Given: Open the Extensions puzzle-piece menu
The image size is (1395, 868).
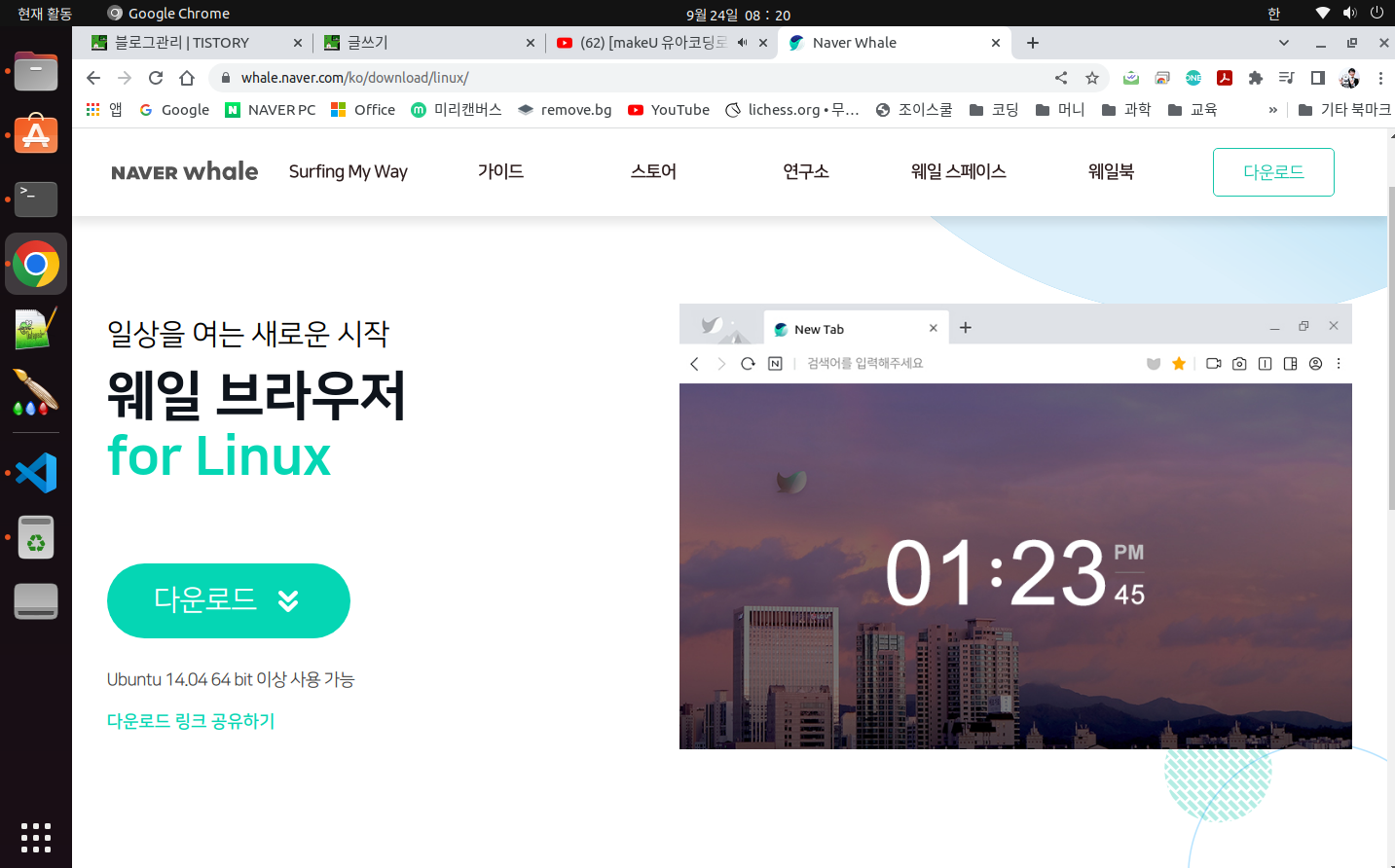Looking at the screenshot, I should tap(1256, 78).
